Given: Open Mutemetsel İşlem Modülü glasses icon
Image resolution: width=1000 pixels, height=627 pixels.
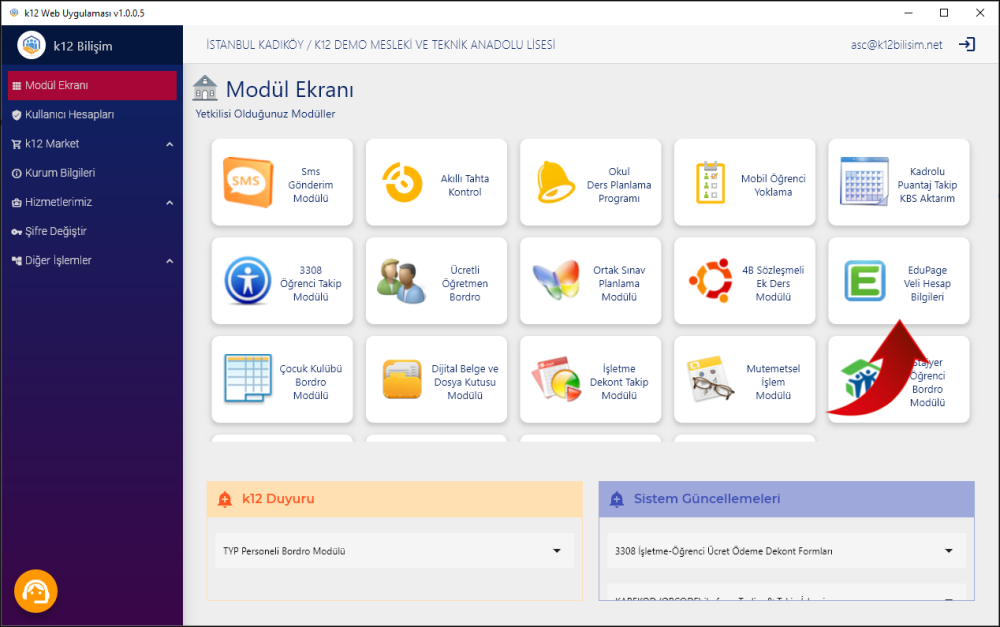Looking at the screenshot, I should (x=710, y=379).
